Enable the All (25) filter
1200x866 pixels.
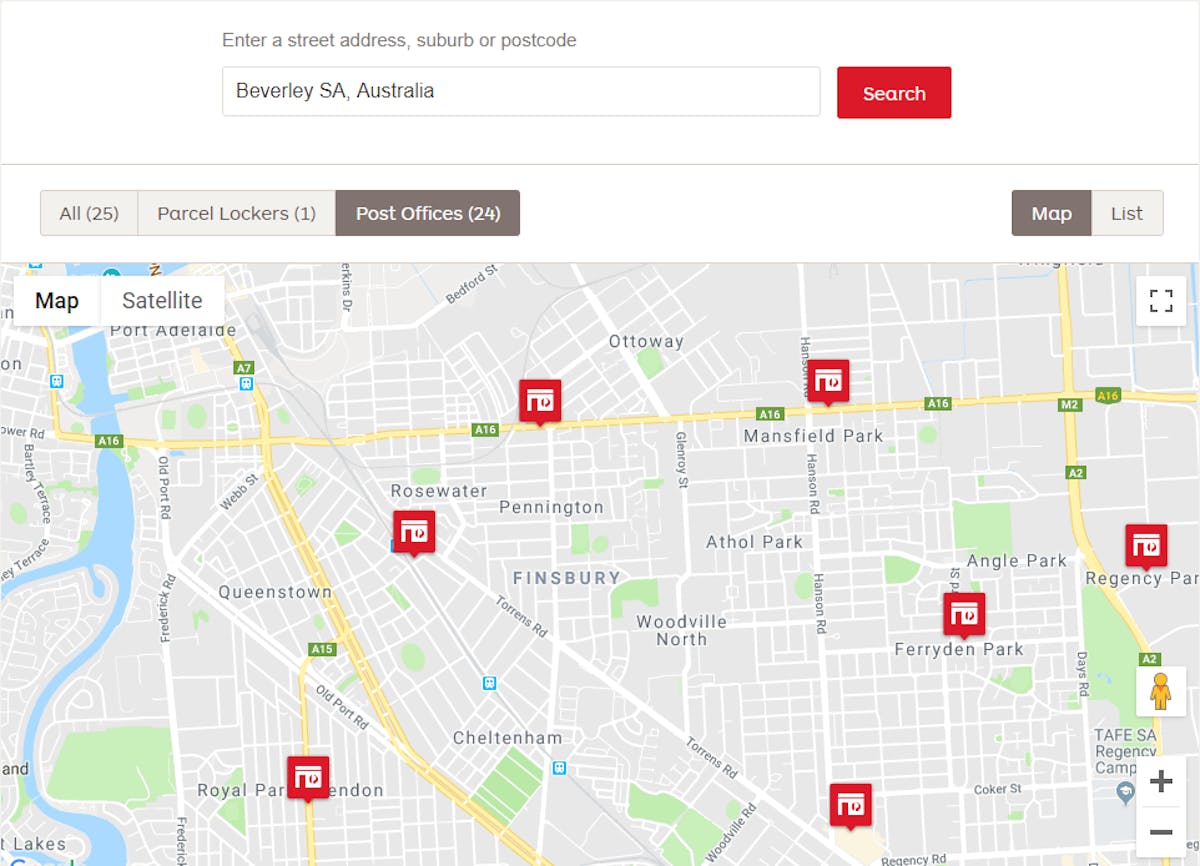click(88, 213)
